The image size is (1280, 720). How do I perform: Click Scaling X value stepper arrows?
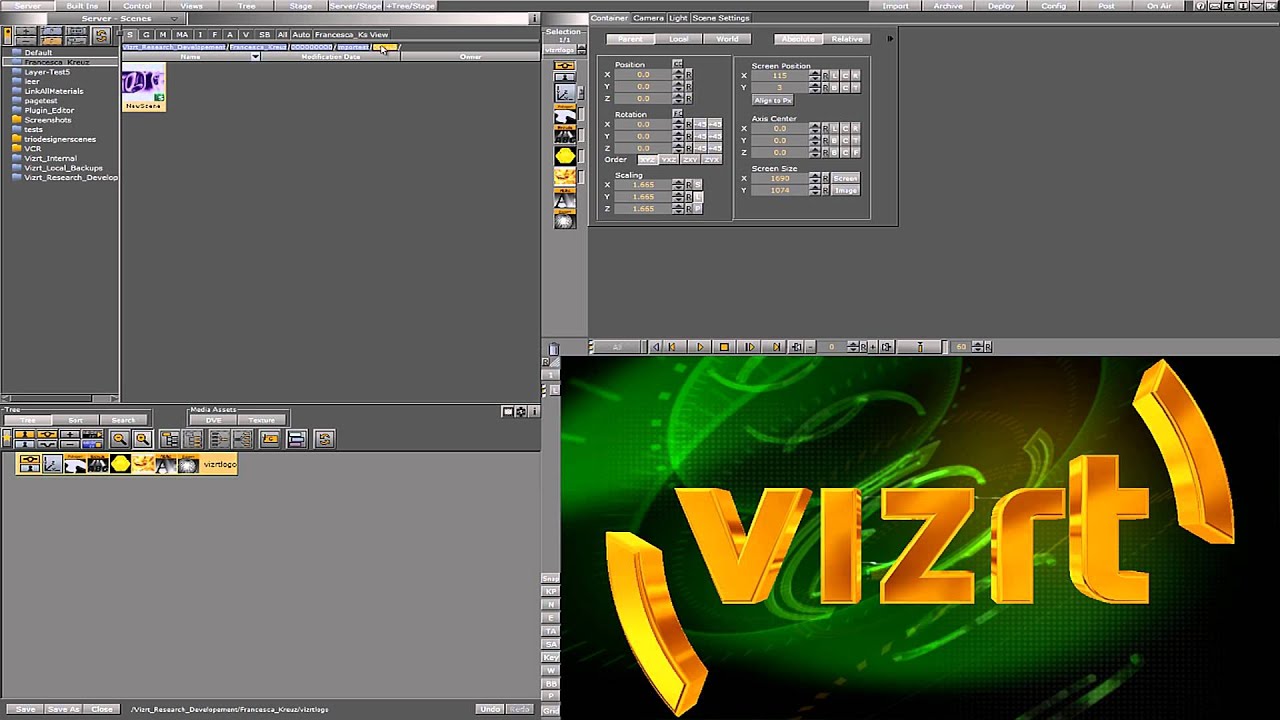coord(678,185)
